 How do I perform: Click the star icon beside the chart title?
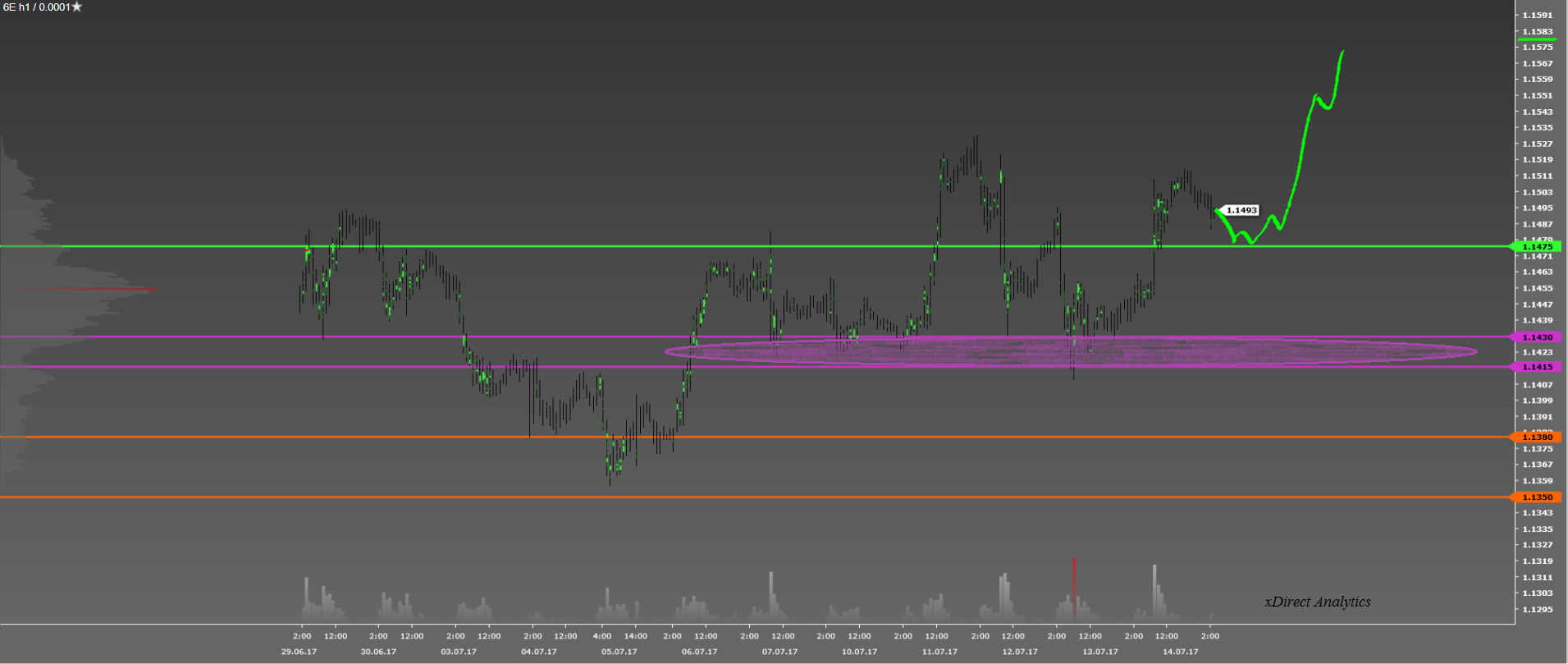click(x=77, y=7)
